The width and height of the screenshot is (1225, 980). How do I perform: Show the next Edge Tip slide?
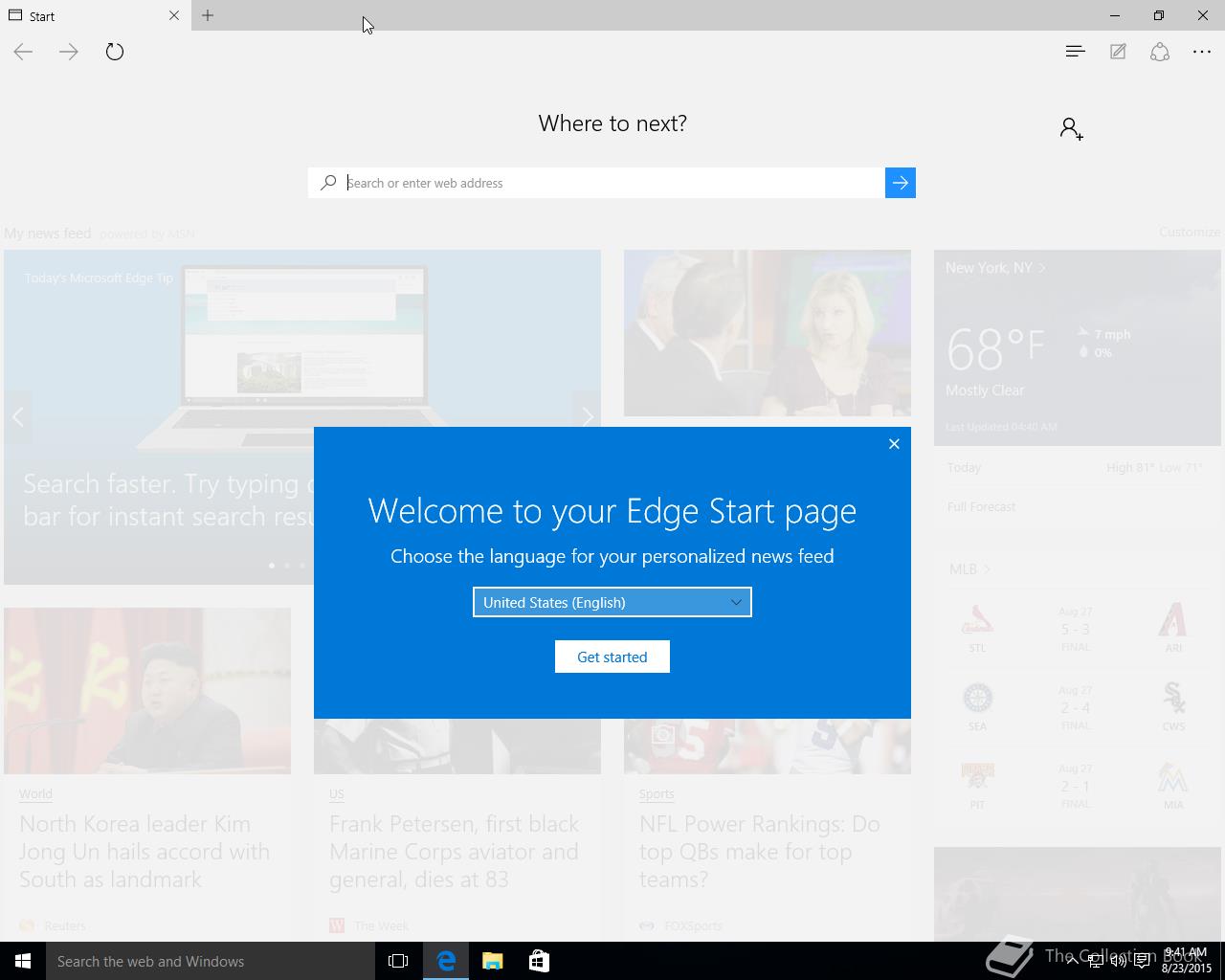pyautogui.click(x=587, y=416)
